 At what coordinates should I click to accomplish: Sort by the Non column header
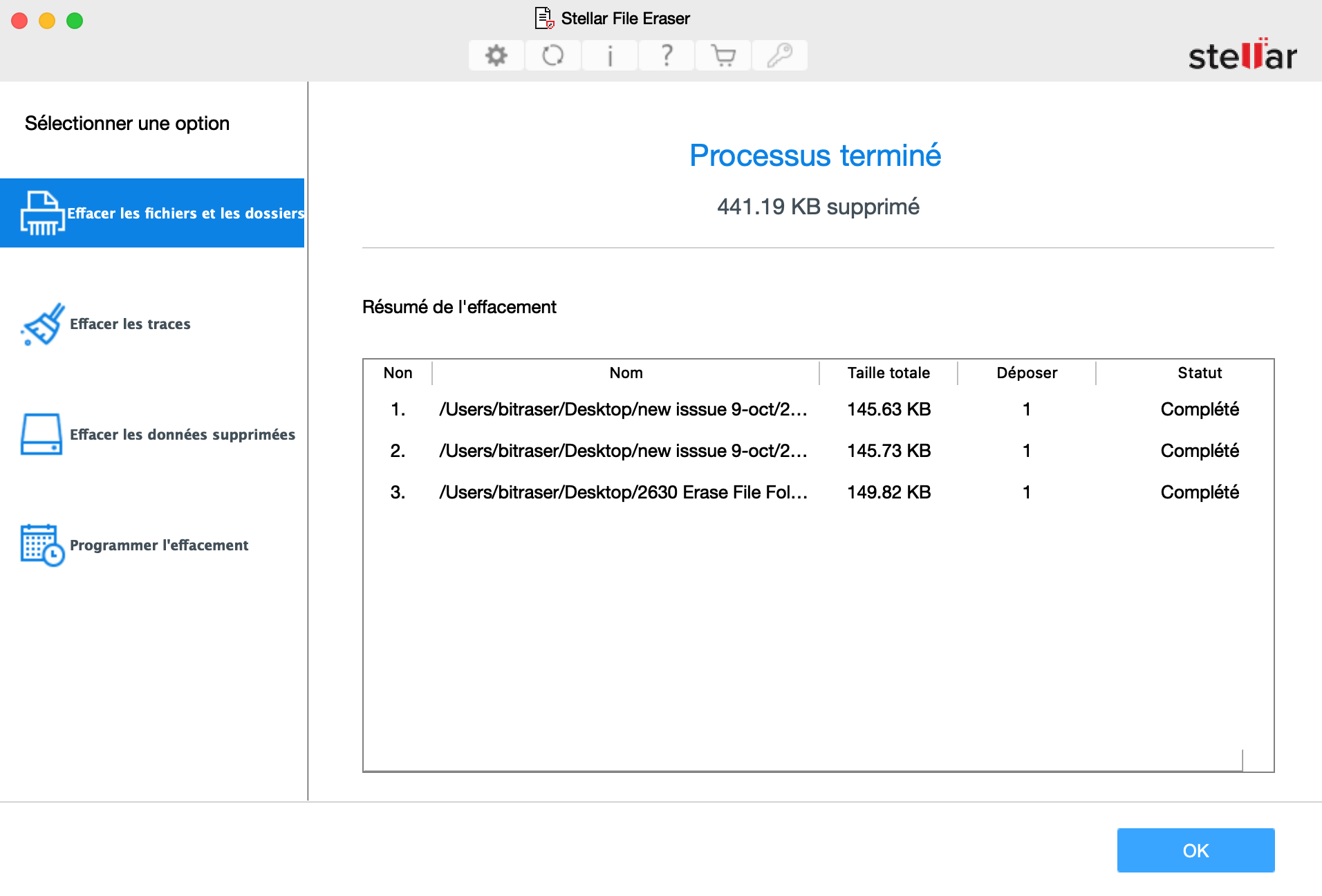click(398, 373)
